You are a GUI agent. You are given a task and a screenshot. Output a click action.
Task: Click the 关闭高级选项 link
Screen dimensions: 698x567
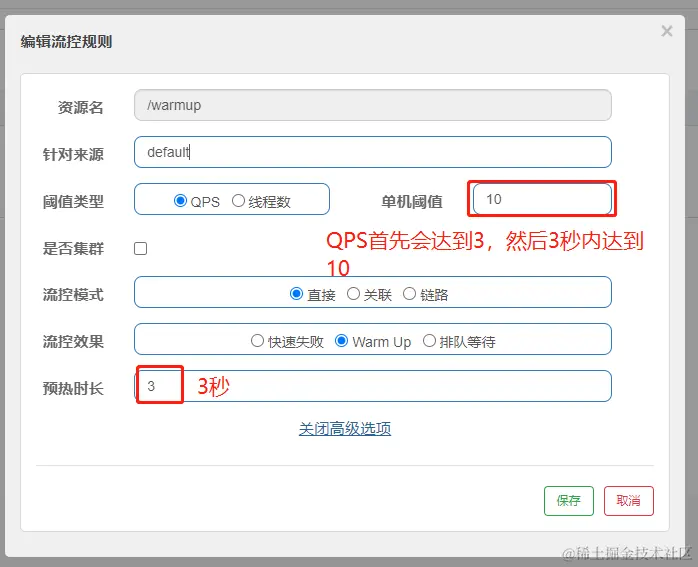click(x=345, y=429)
